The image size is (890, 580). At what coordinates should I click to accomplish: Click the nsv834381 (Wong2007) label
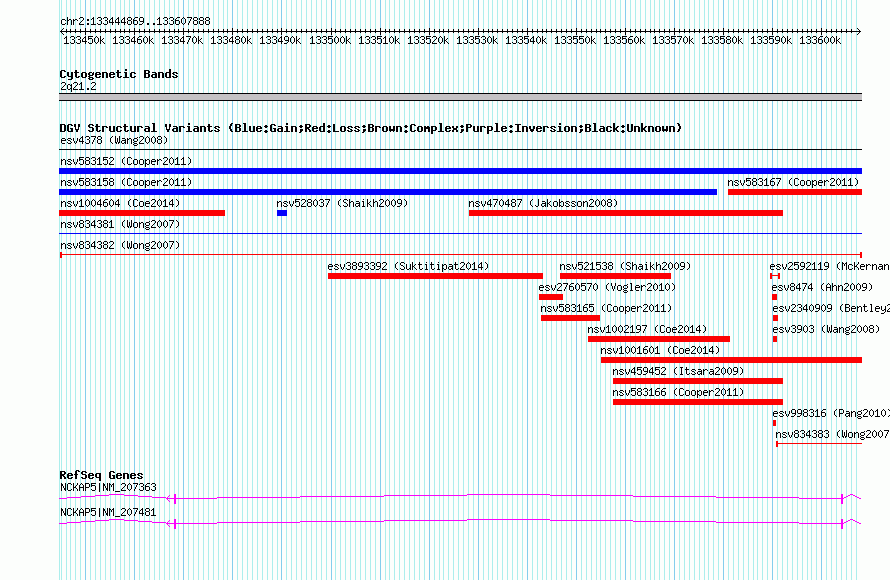pyautogui.click(x=120, y=224)
